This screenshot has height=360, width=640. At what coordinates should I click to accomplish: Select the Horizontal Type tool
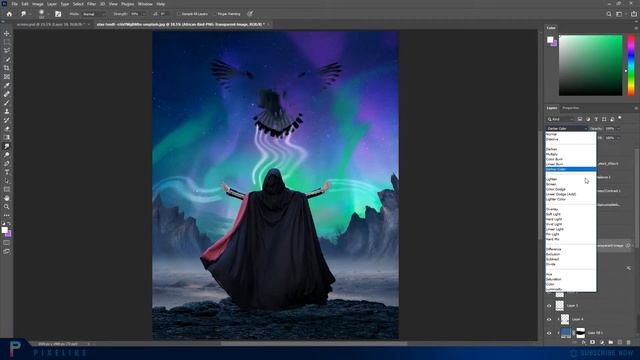(7, 172)
